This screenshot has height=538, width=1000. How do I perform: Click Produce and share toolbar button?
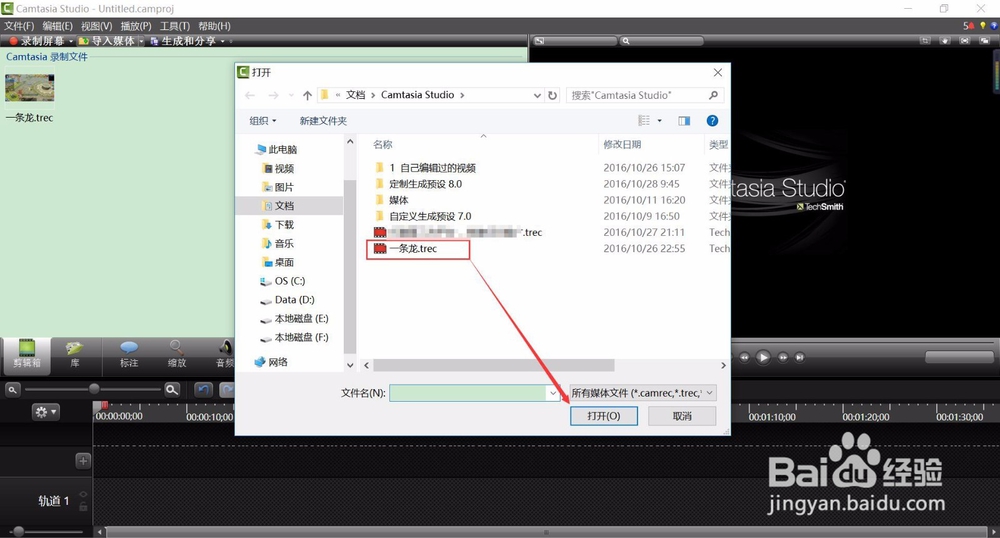pos(185,41)
